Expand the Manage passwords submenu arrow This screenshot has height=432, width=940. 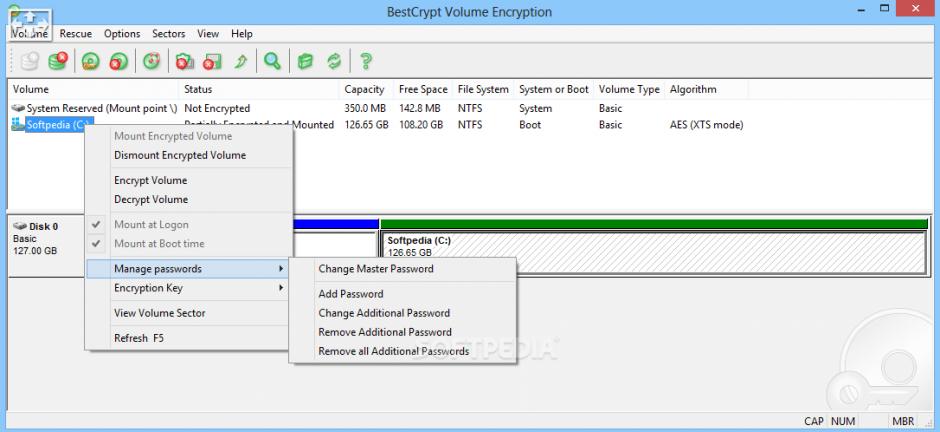point(281,269)
